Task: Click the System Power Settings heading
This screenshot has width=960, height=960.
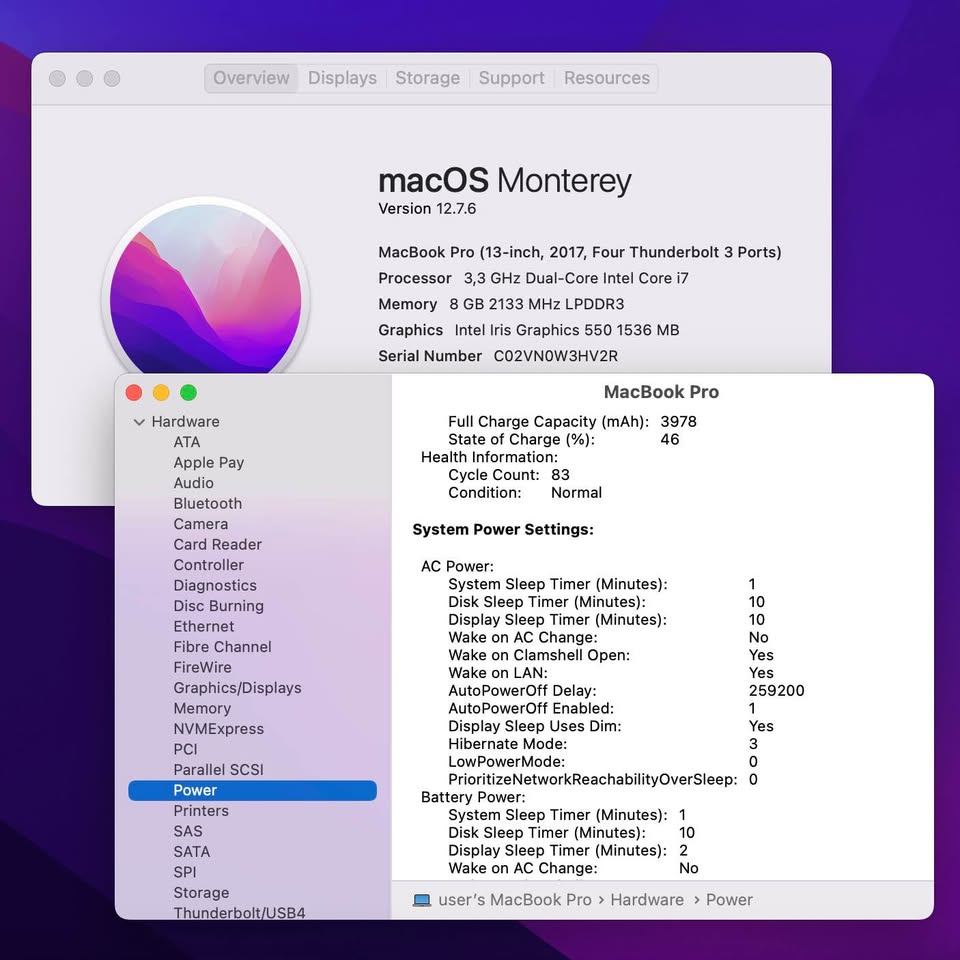Action: [x=503, y=530]
